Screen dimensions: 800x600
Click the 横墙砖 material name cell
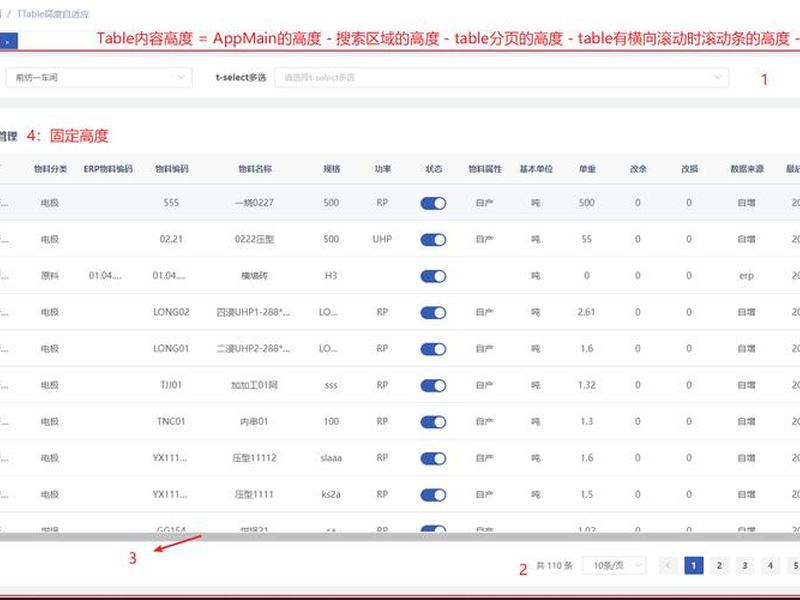click(x=254, y=276)
